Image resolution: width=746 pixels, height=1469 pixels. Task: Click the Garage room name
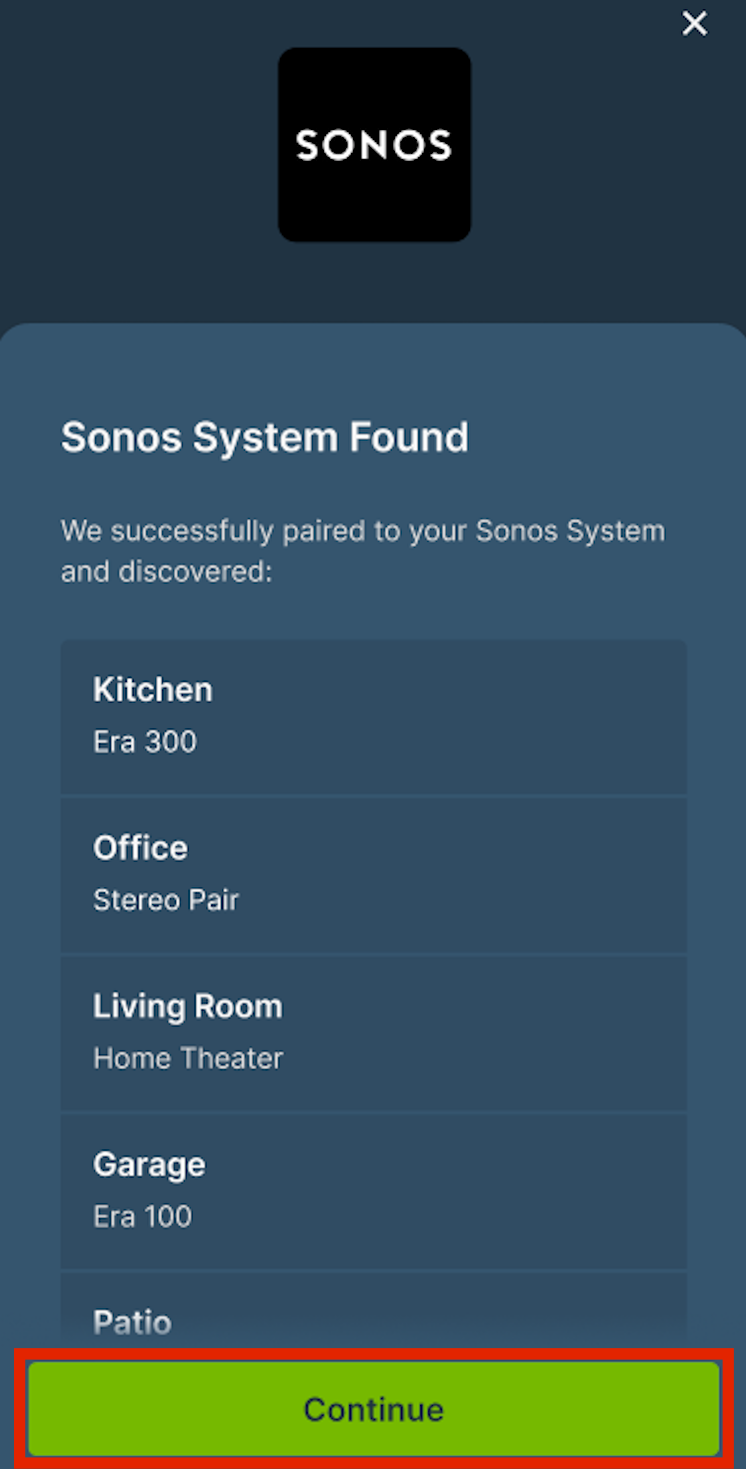[149, 1164]
